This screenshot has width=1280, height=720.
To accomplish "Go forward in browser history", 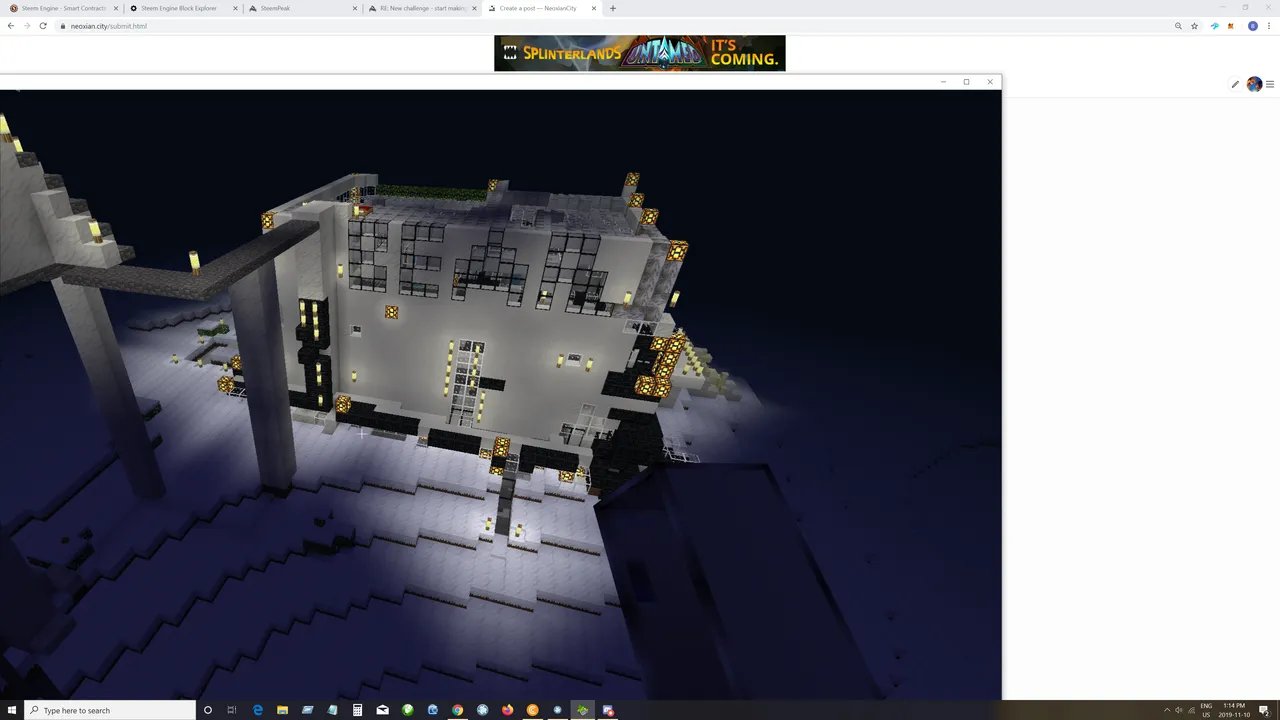I will (26, 26).
